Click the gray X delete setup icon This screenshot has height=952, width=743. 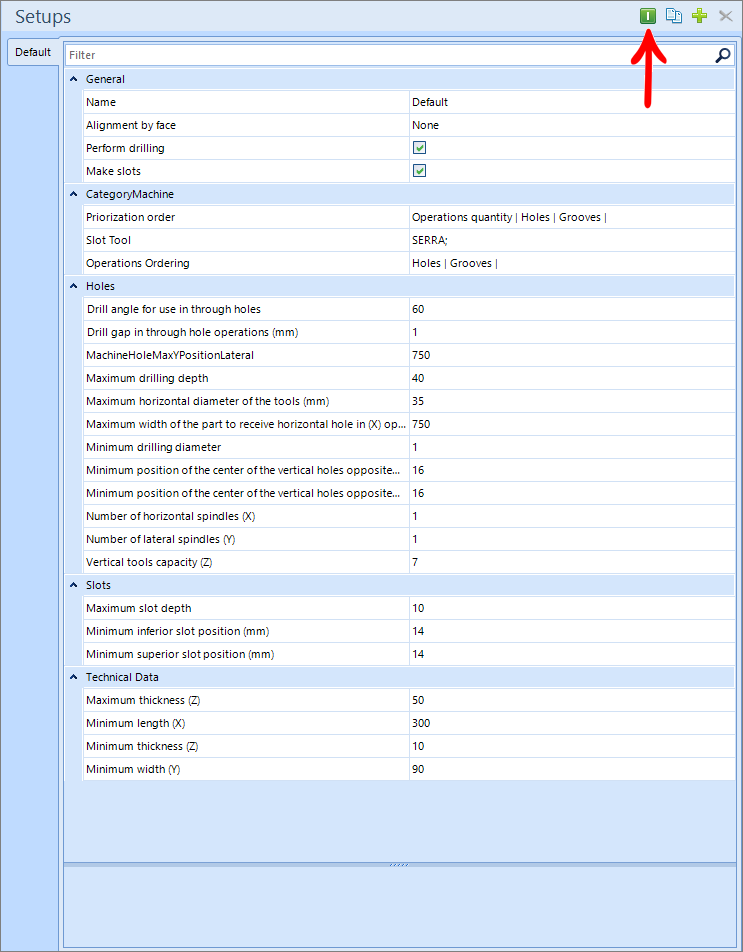725,16
